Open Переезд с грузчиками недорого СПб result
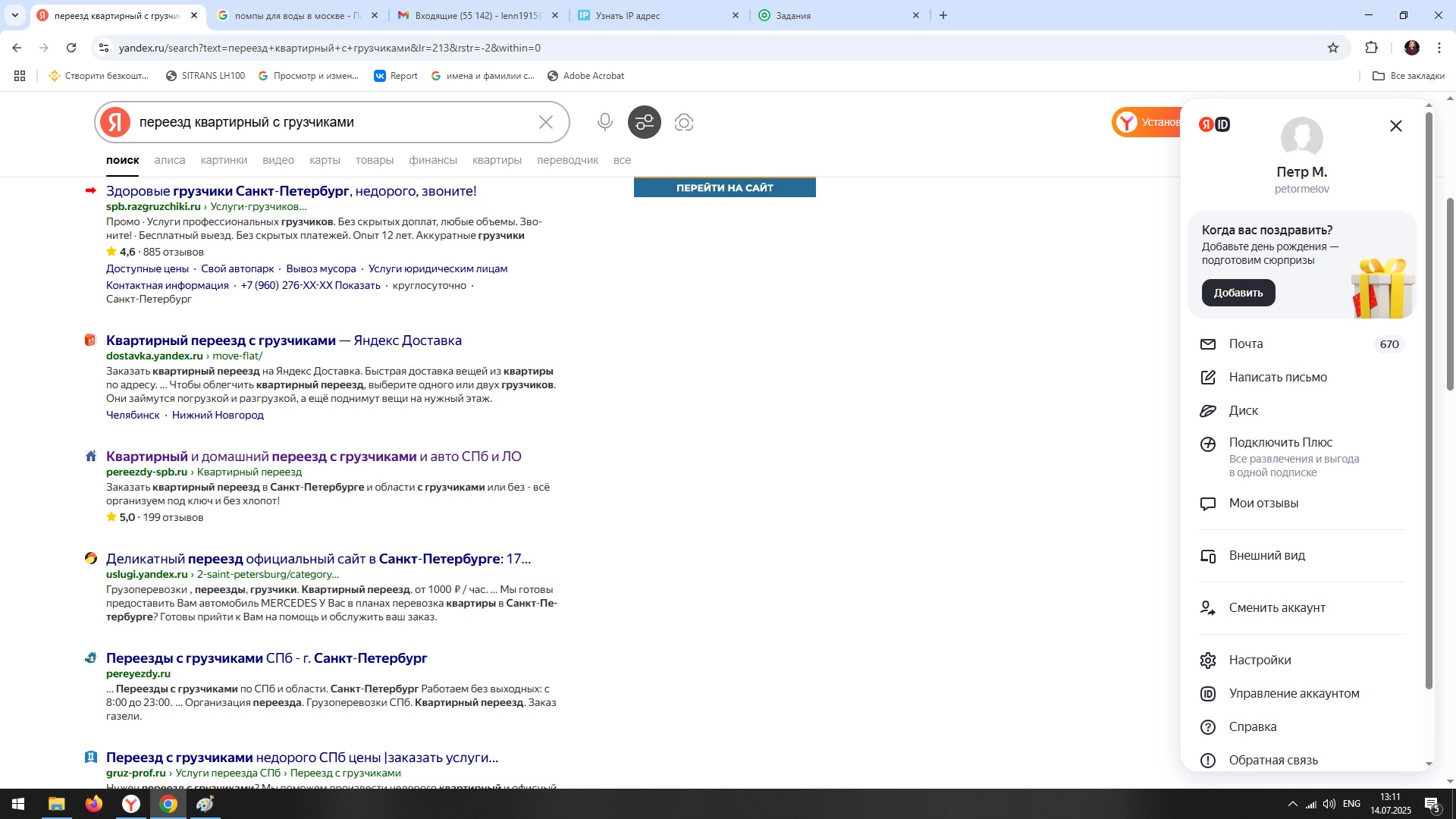The image size is (1456, 819). pyautogui.click(x=302, y=758)
